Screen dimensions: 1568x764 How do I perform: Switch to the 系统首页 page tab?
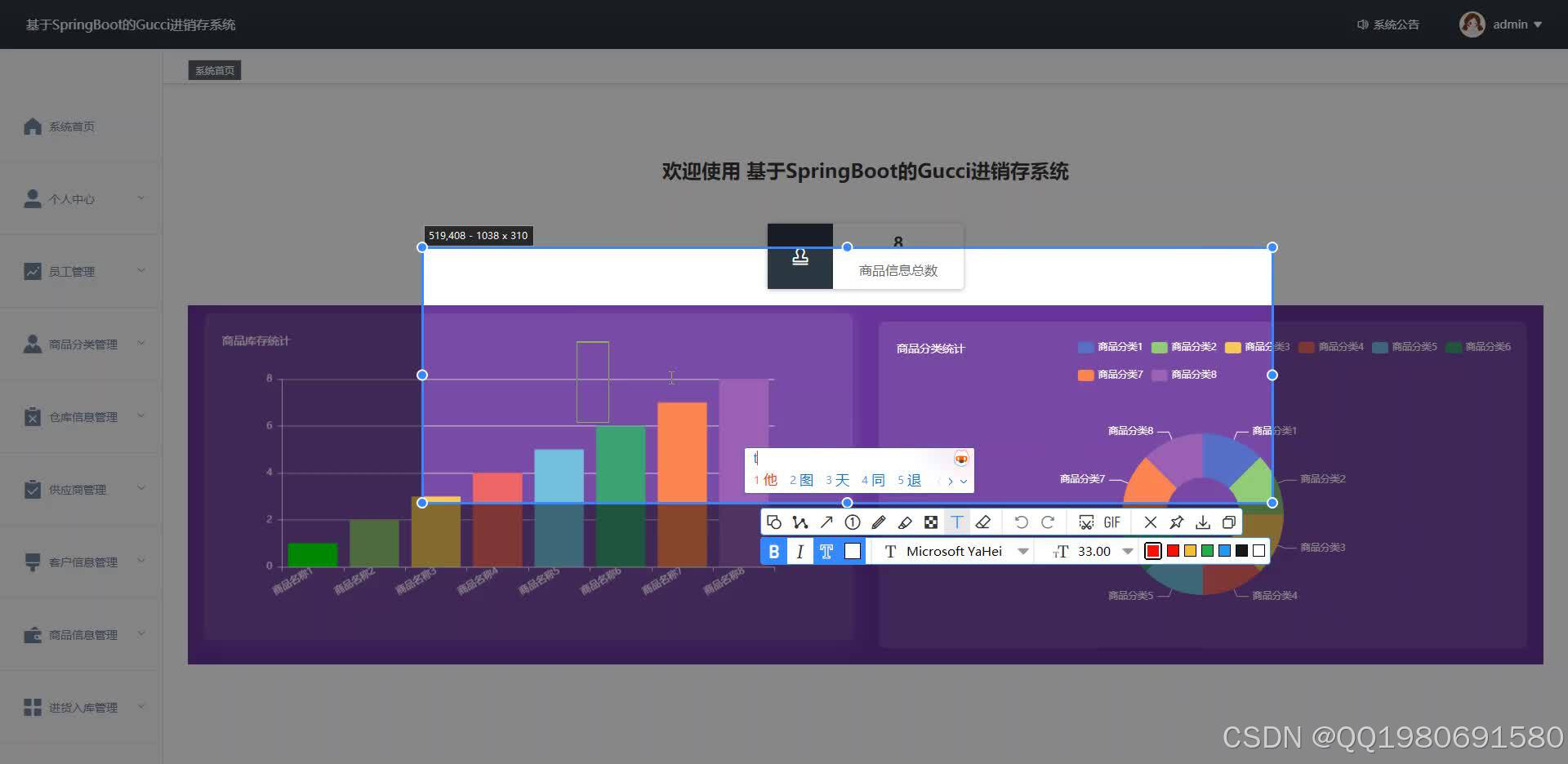215,70
